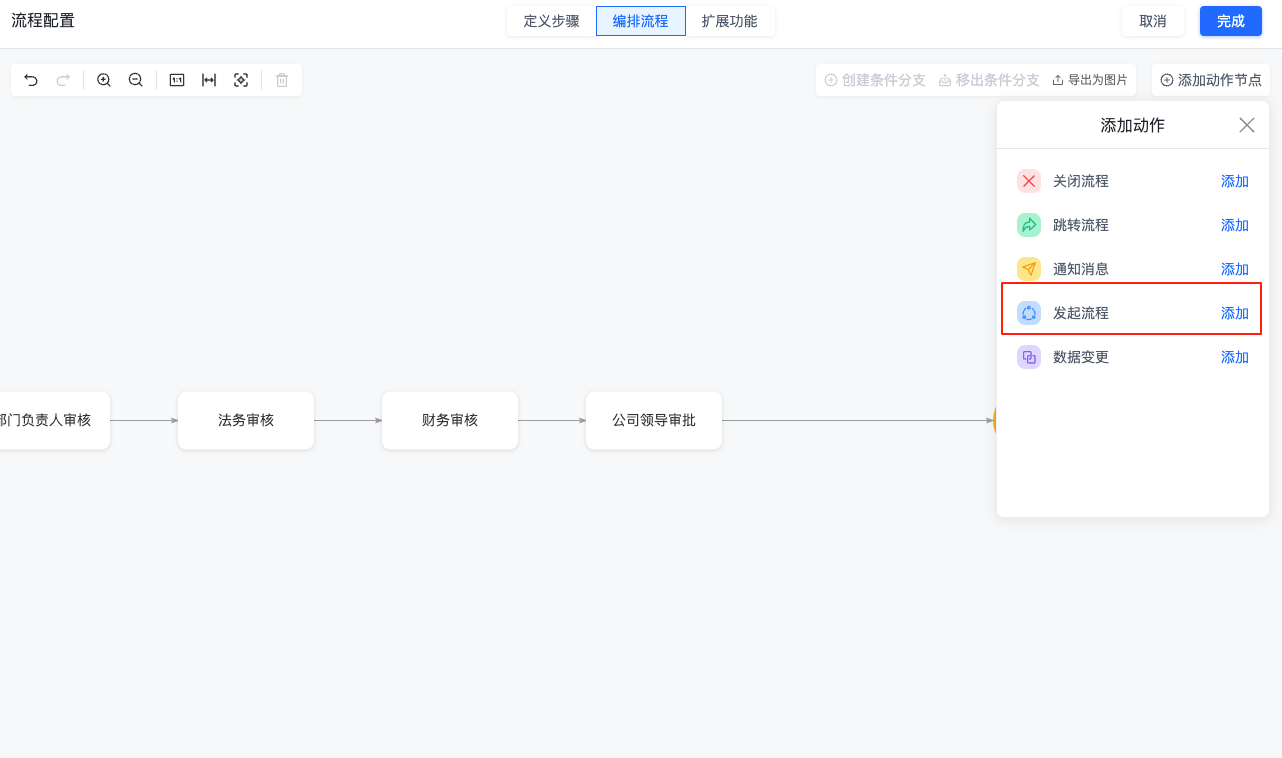
Task: Click the 完成 button
Action: click(1231, 21)
